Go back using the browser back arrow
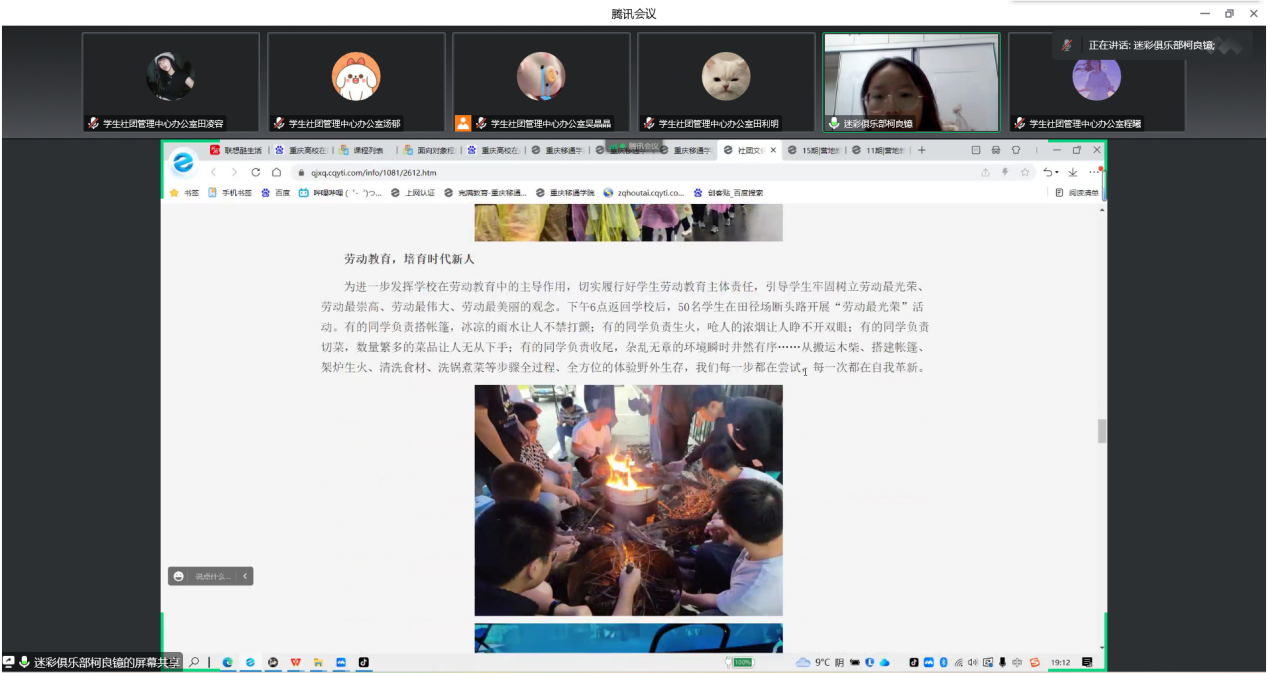The image size is (1268, 673). pyautogui.click(x=213, y=172)
